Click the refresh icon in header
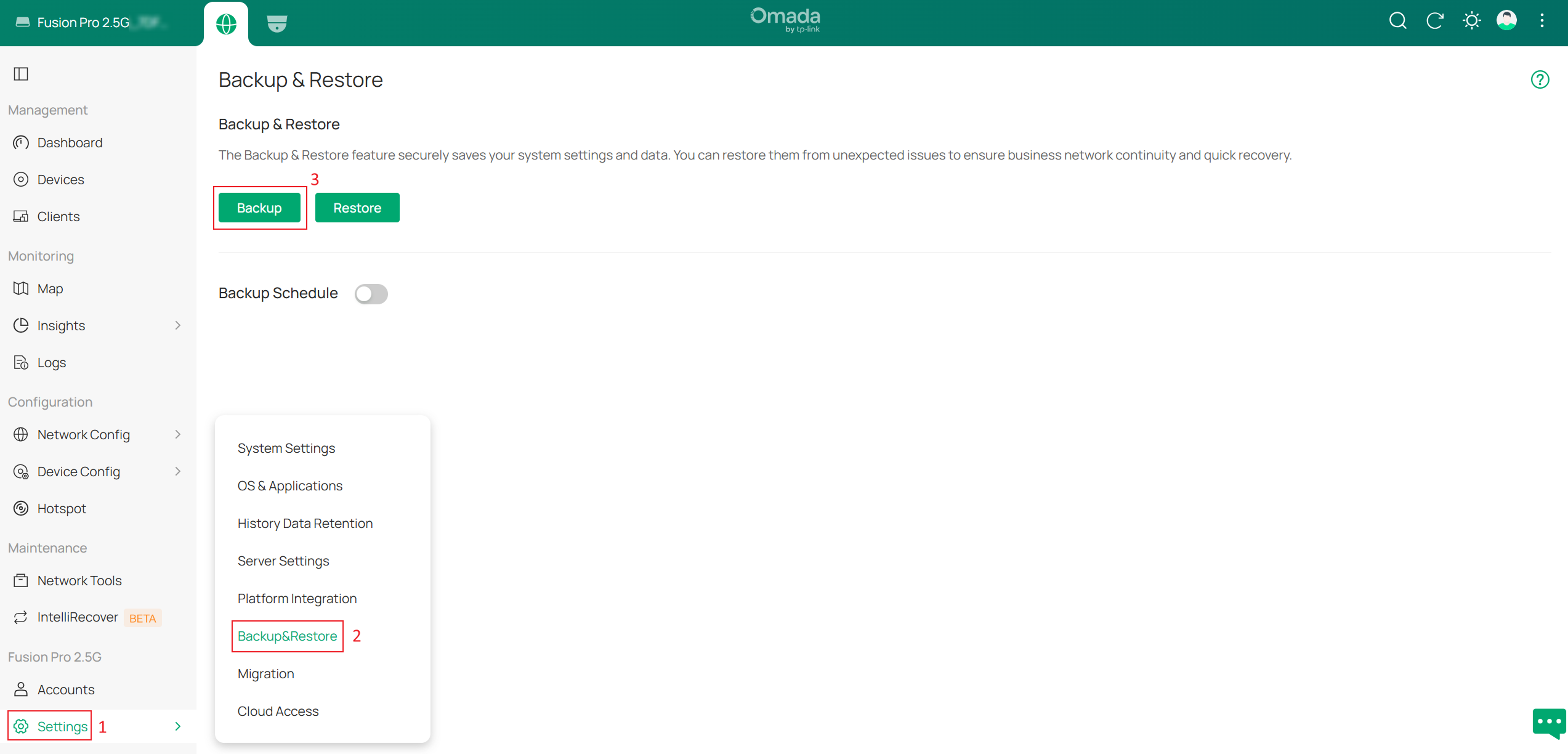1568x754 pixels. coord(1435,21)
